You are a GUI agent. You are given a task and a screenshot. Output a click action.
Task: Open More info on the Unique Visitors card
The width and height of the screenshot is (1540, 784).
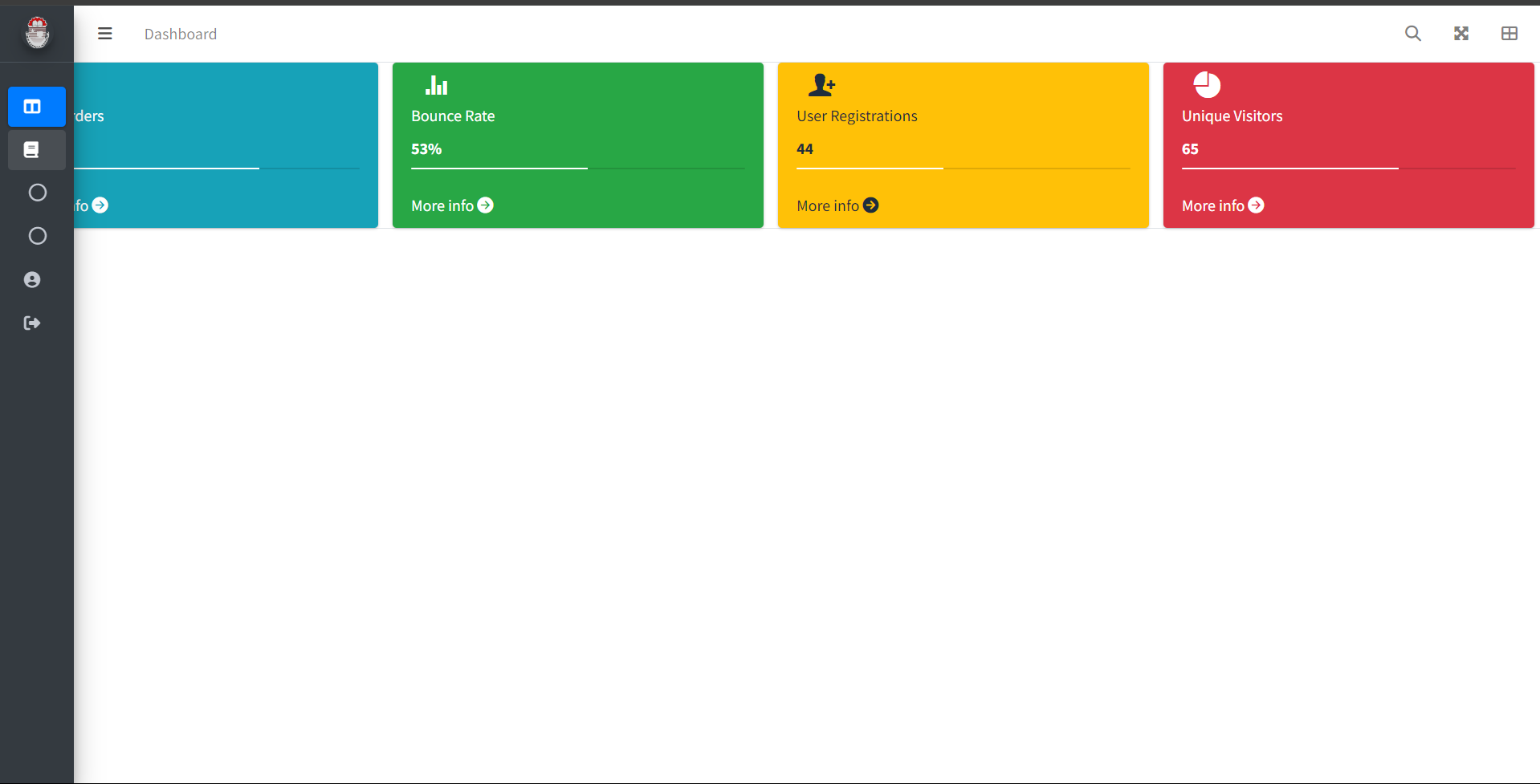[x=1222, y=205]
